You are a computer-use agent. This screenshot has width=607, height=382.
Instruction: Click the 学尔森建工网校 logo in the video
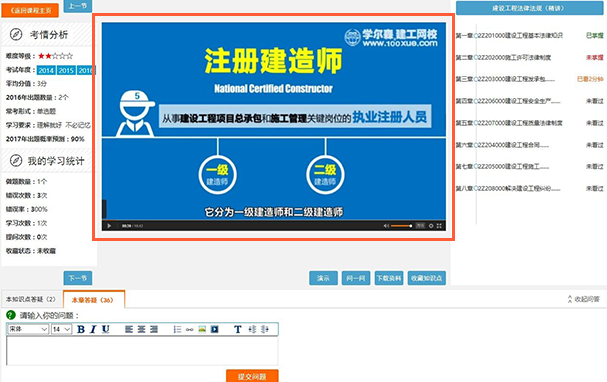point(391,38)
